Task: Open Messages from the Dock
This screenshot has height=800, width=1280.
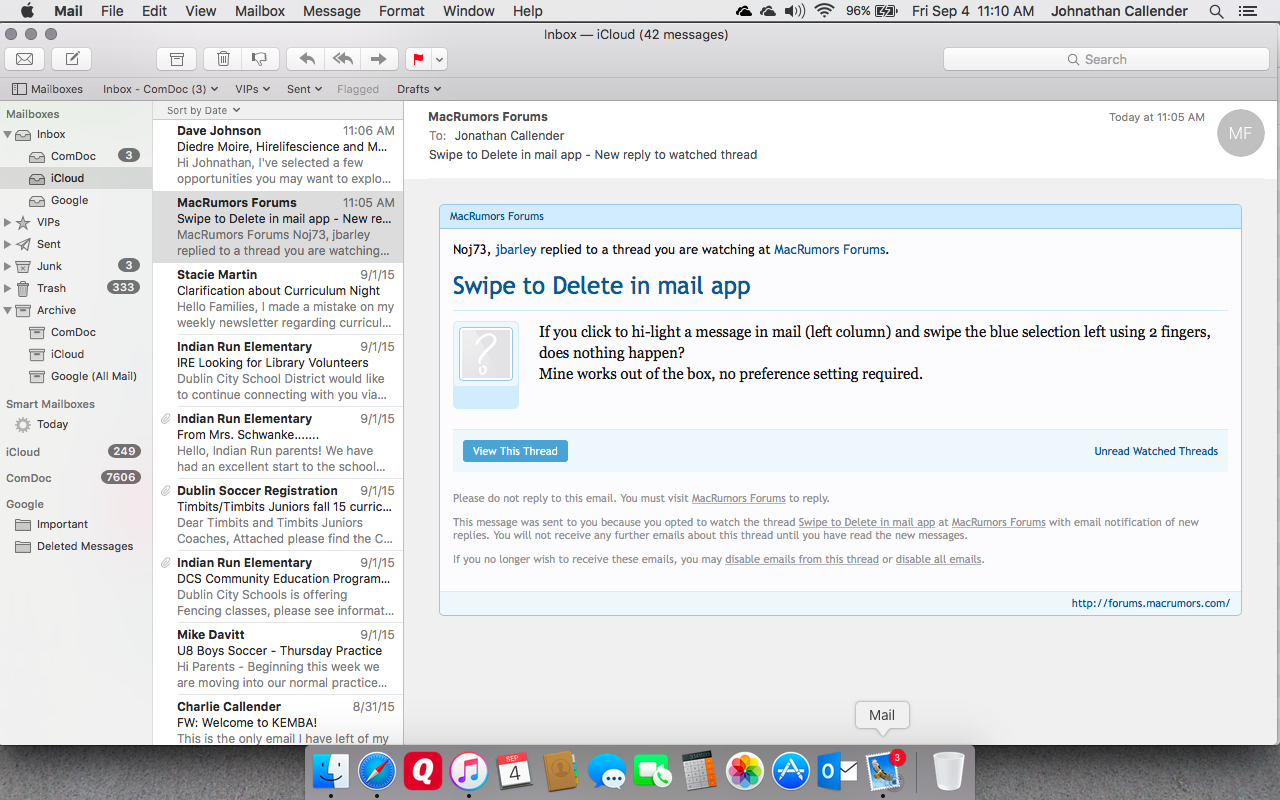Action: point(606,771)
